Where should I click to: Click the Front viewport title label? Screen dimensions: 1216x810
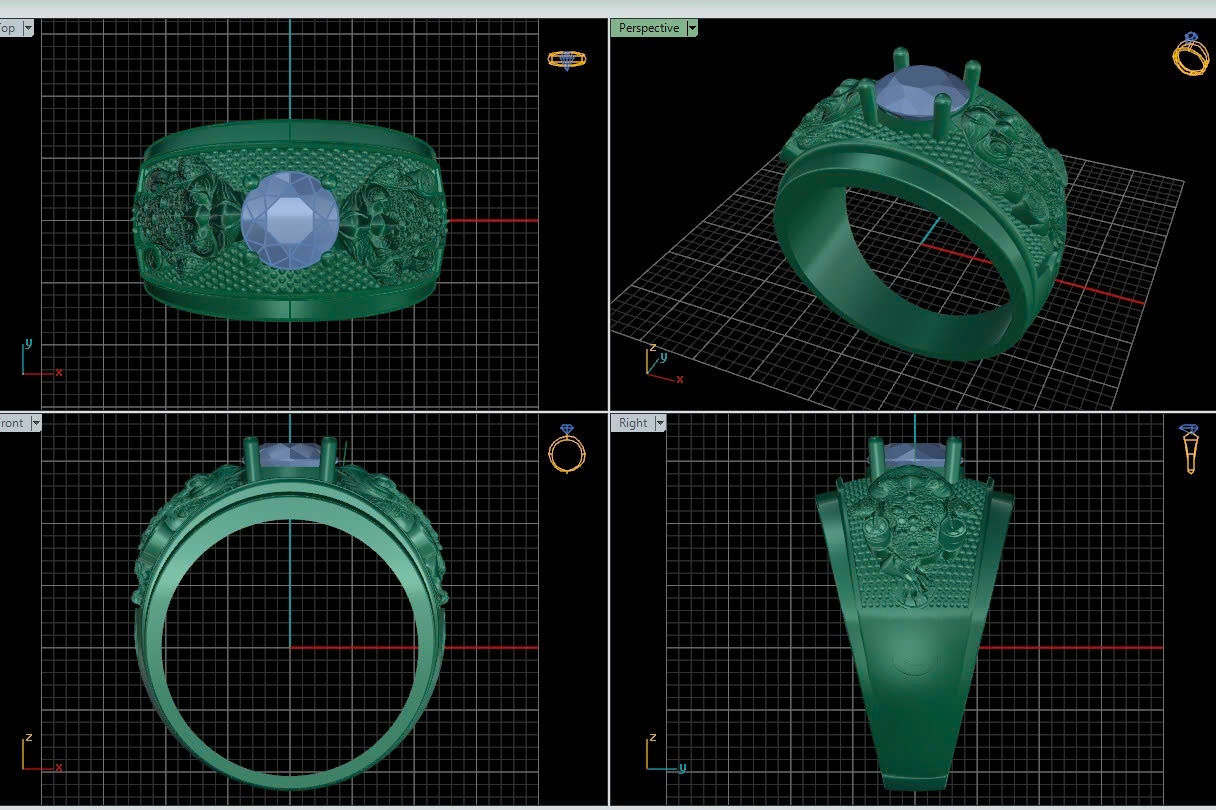coord(12,423)
